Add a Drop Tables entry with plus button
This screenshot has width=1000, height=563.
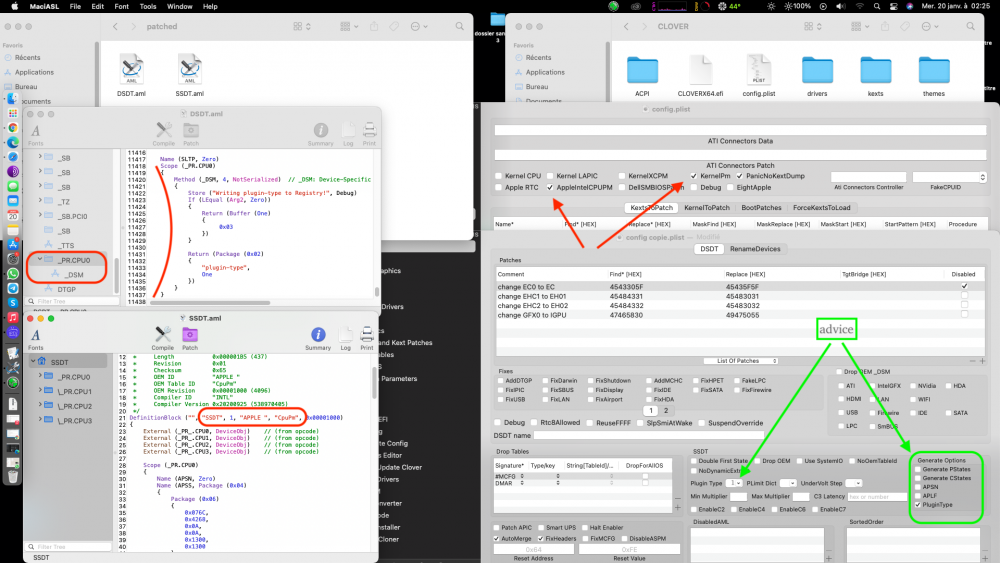tap(677, 508)
